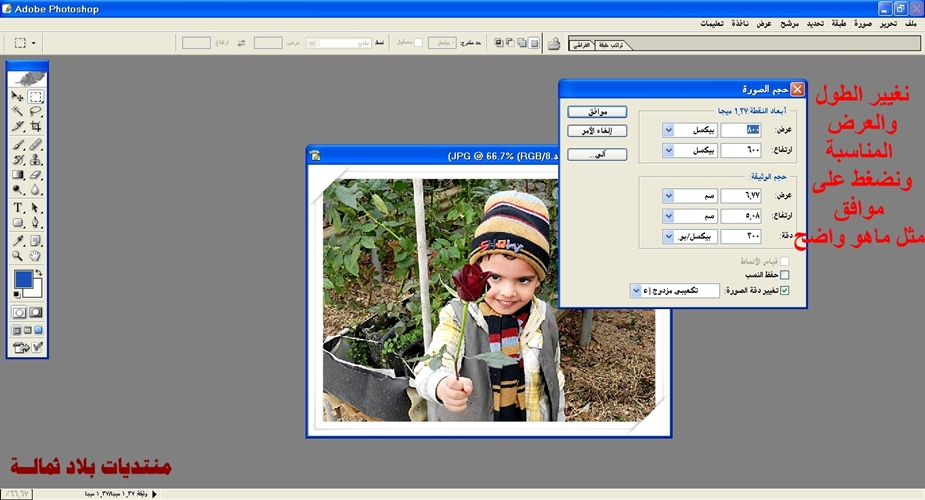Select the Lasso tool
Image resolution: width=925 pixels, height=500 pixels.
35,111
